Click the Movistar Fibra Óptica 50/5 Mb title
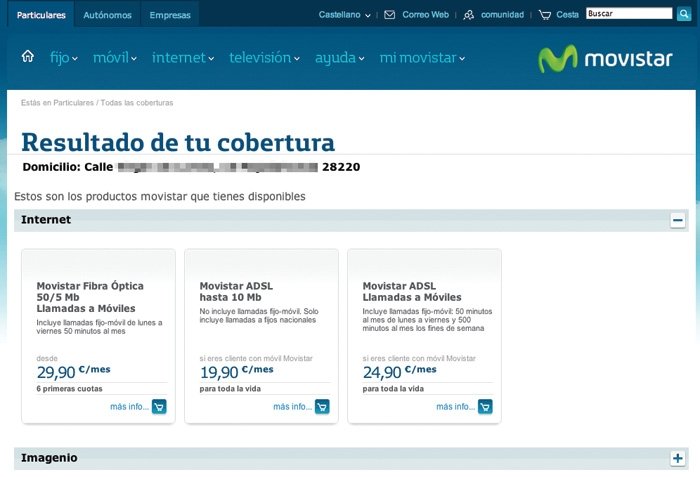The height and width of the screenshot is (477, 700). (x=90, y=297)
